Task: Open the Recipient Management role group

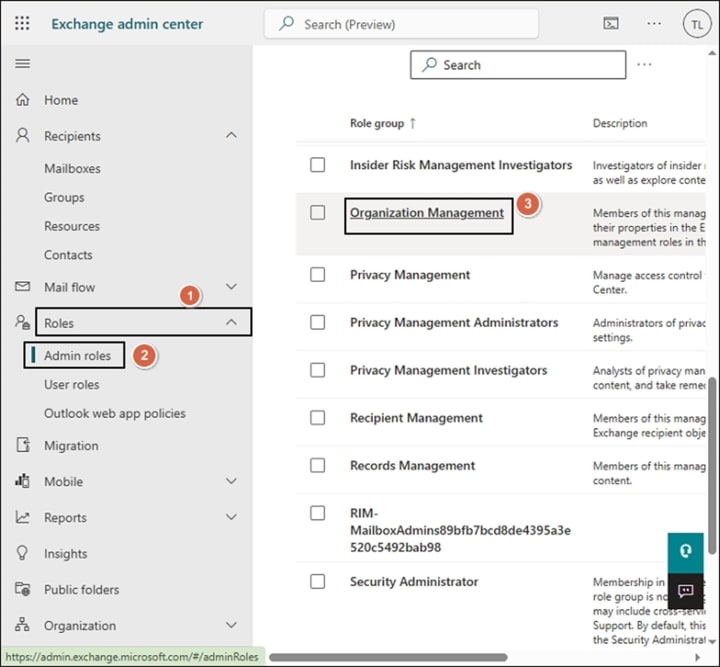Action: (416, 418)
